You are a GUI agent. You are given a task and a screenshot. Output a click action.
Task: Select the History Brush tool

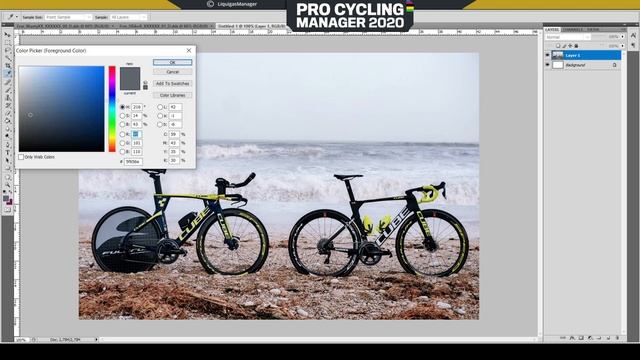click(7, 105)
